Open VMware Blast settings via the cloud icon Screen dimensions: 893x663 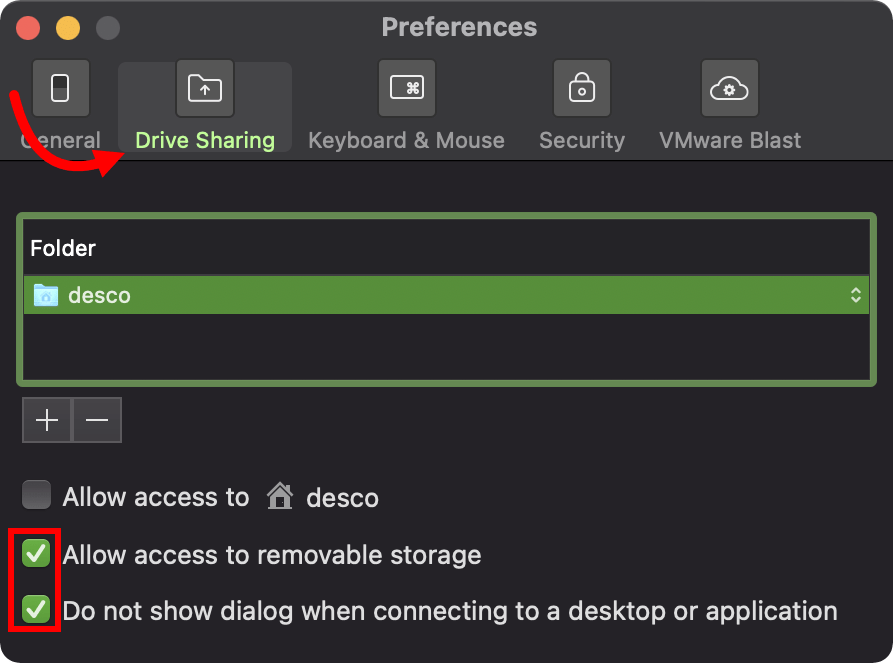point(729,88)
